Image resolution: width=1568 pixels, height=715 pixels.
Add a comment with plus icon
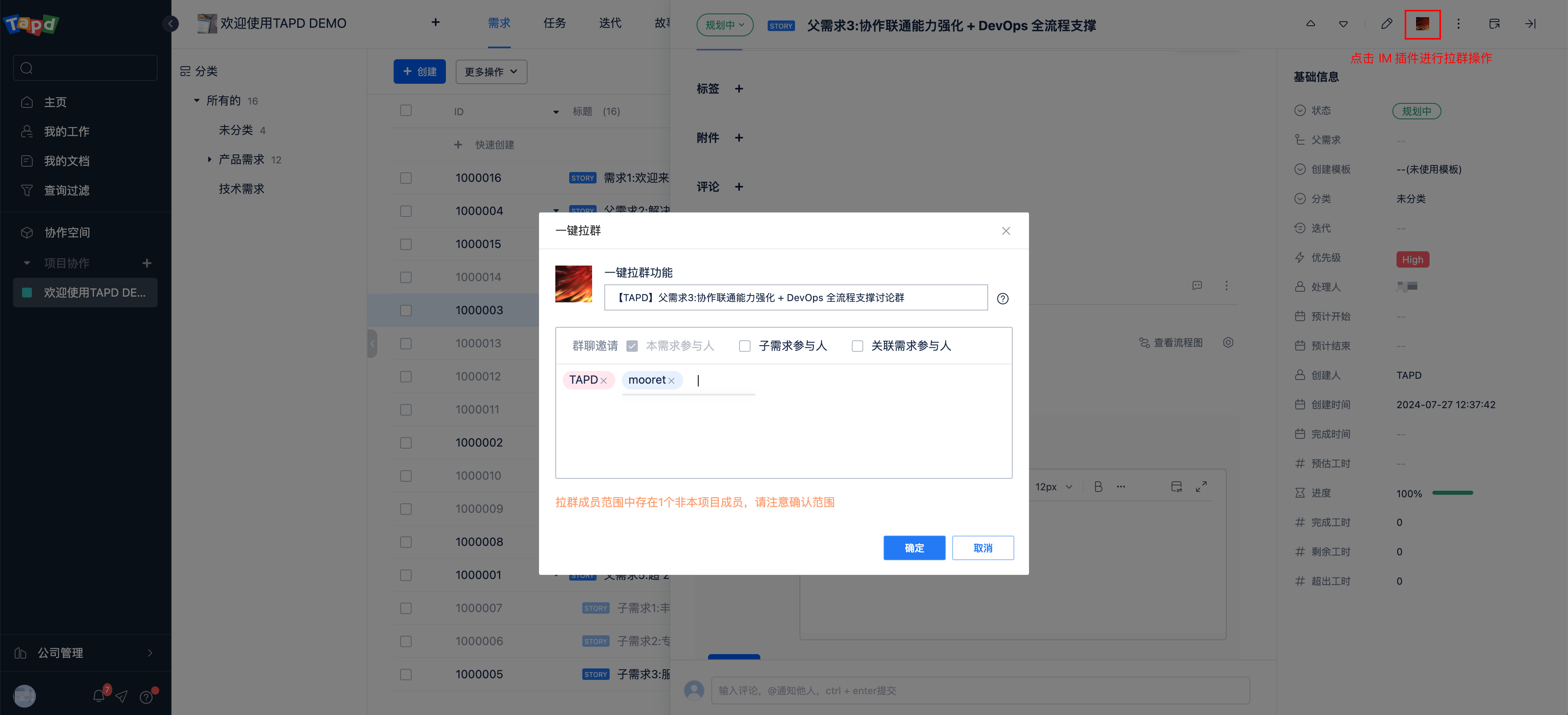pos(739,187)
